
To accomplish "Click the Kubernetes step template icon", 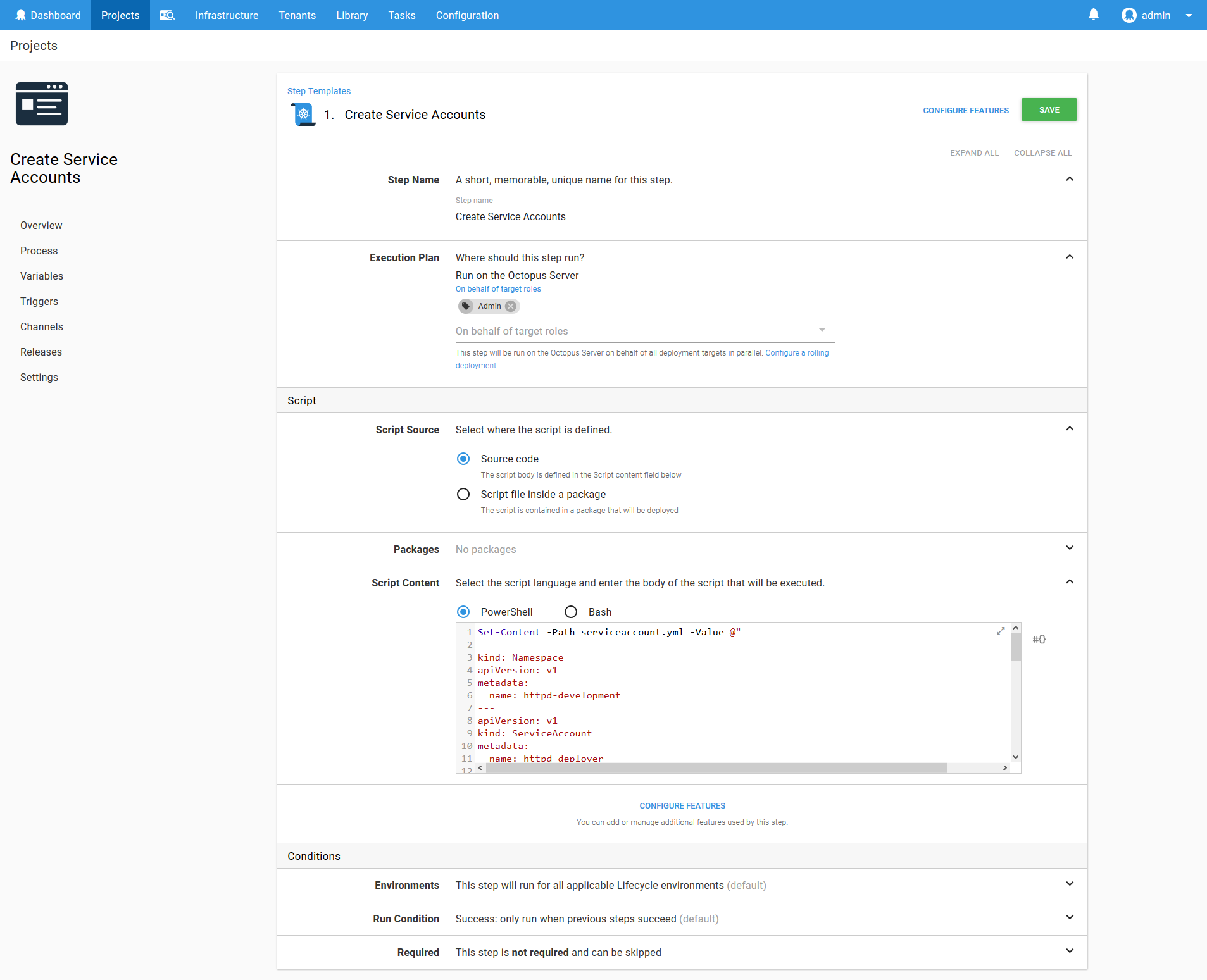I will (x=303, y=115).
